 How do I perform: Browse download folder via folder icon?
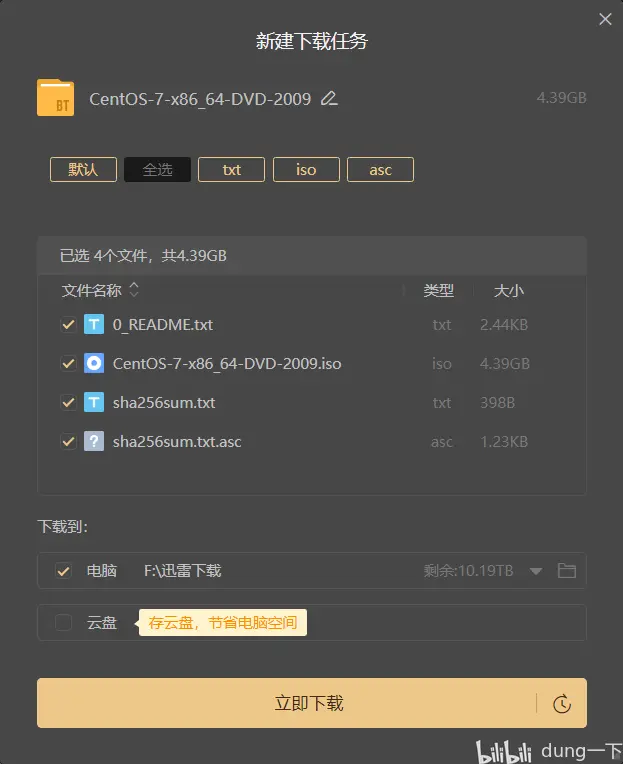(x=566, y=571)
